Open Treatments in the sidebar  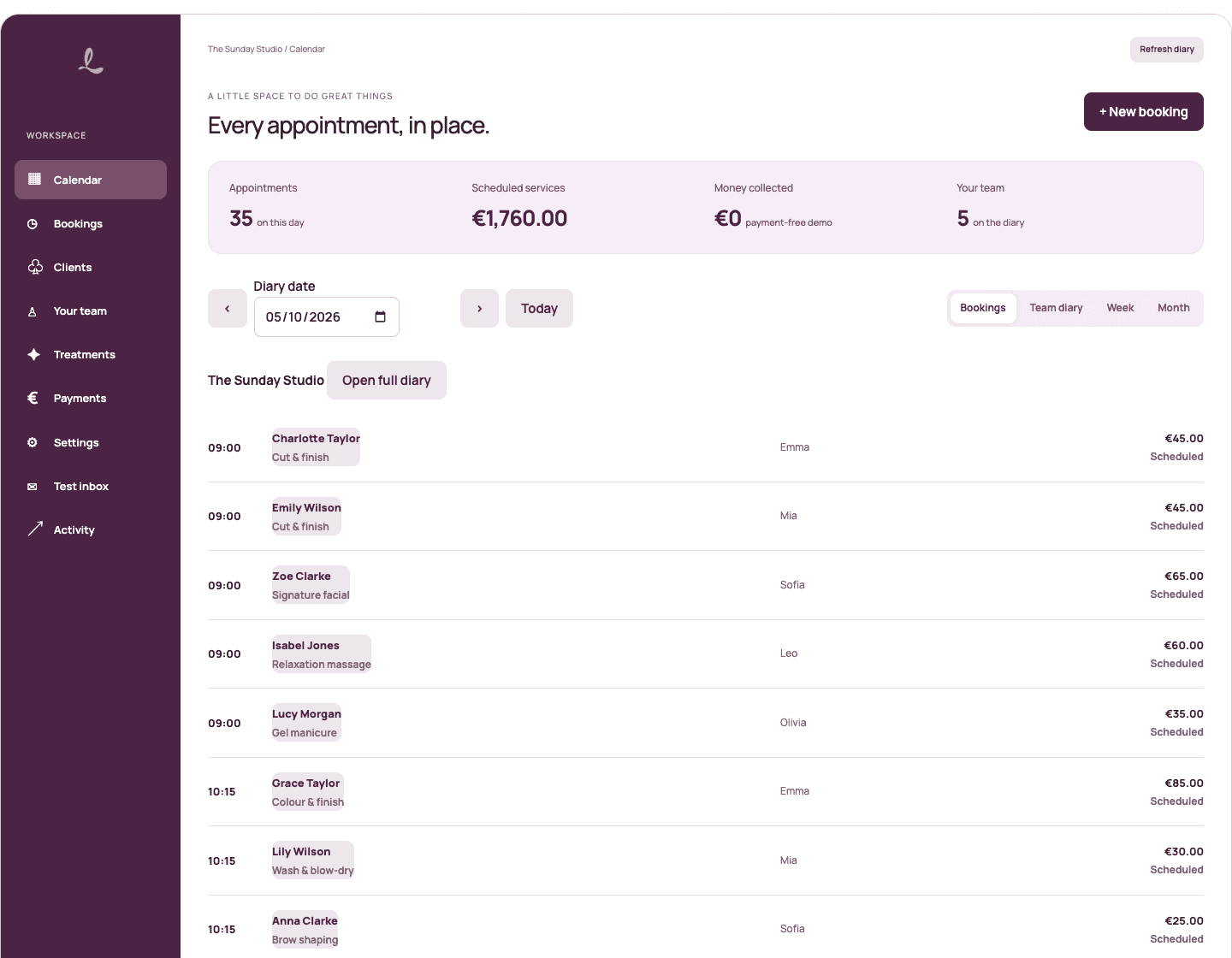(91, 355)
